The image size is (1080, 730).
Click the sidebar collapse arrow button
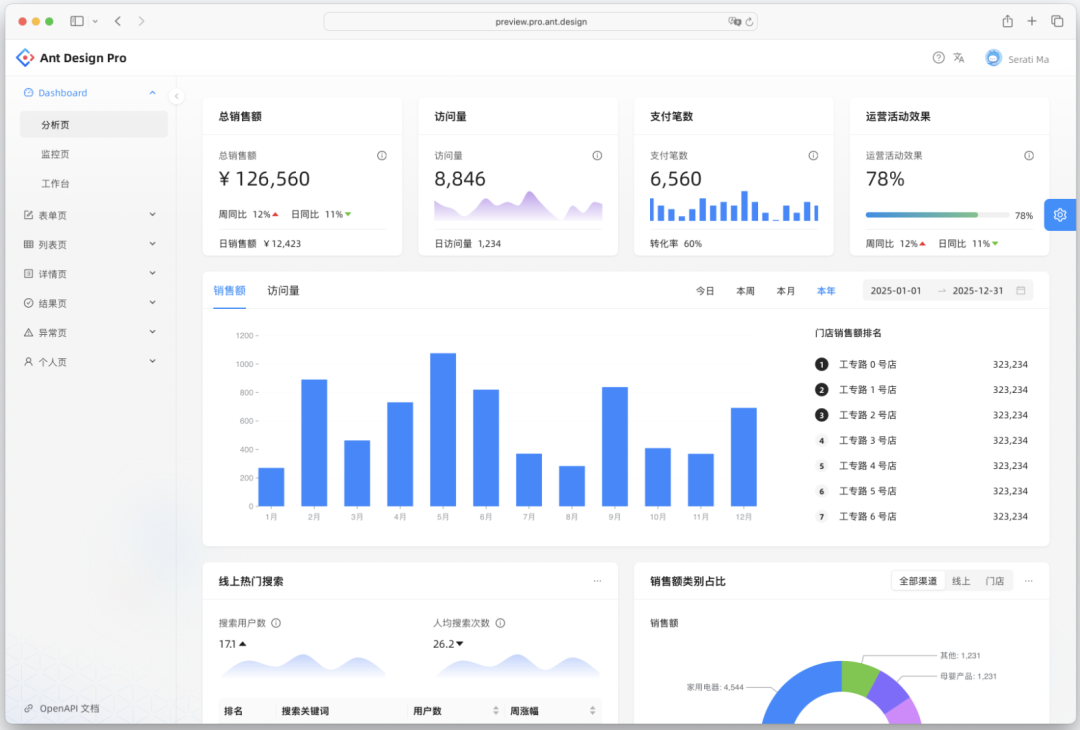177,96
